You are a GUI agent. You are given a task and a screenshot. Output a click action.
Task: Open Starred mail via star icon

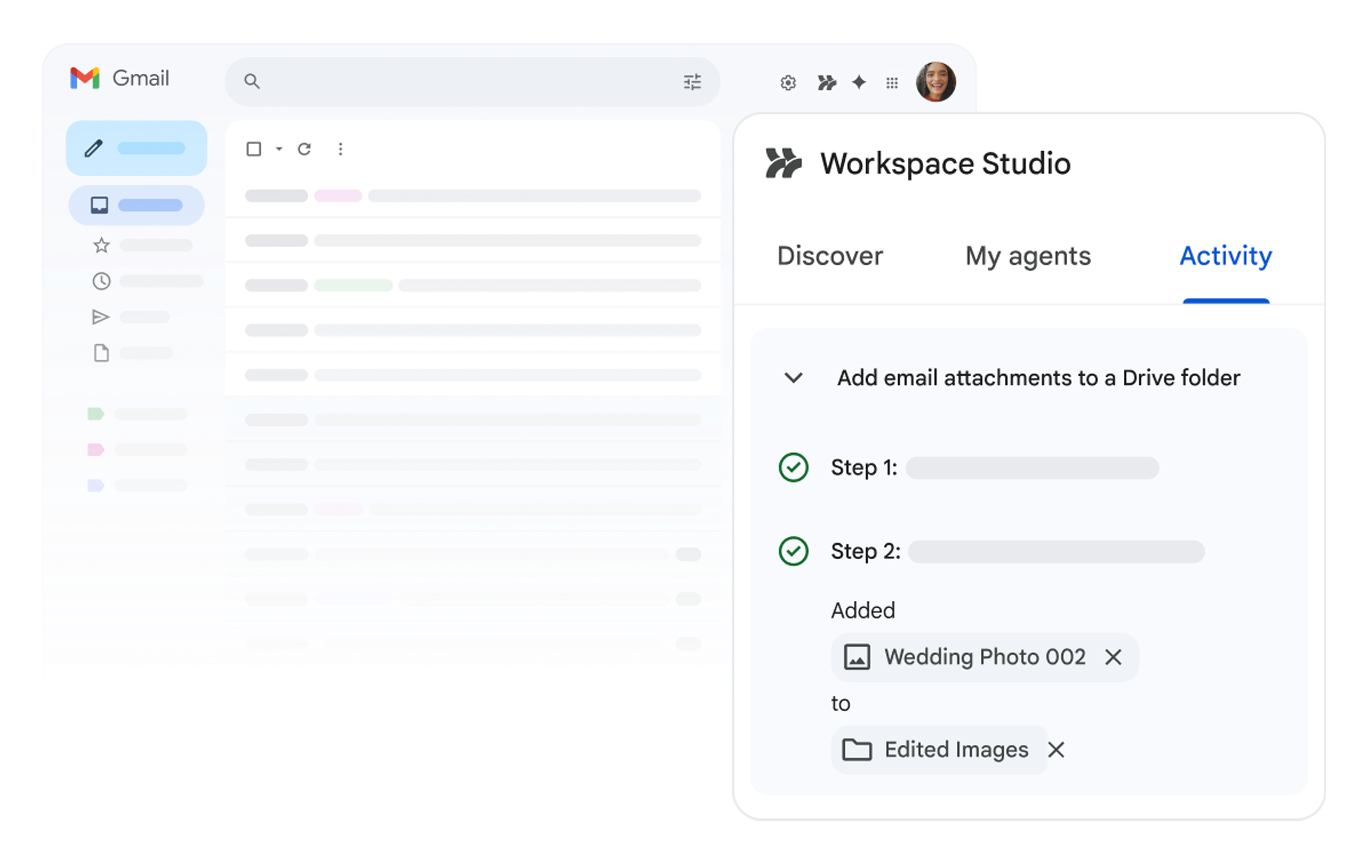101,245
